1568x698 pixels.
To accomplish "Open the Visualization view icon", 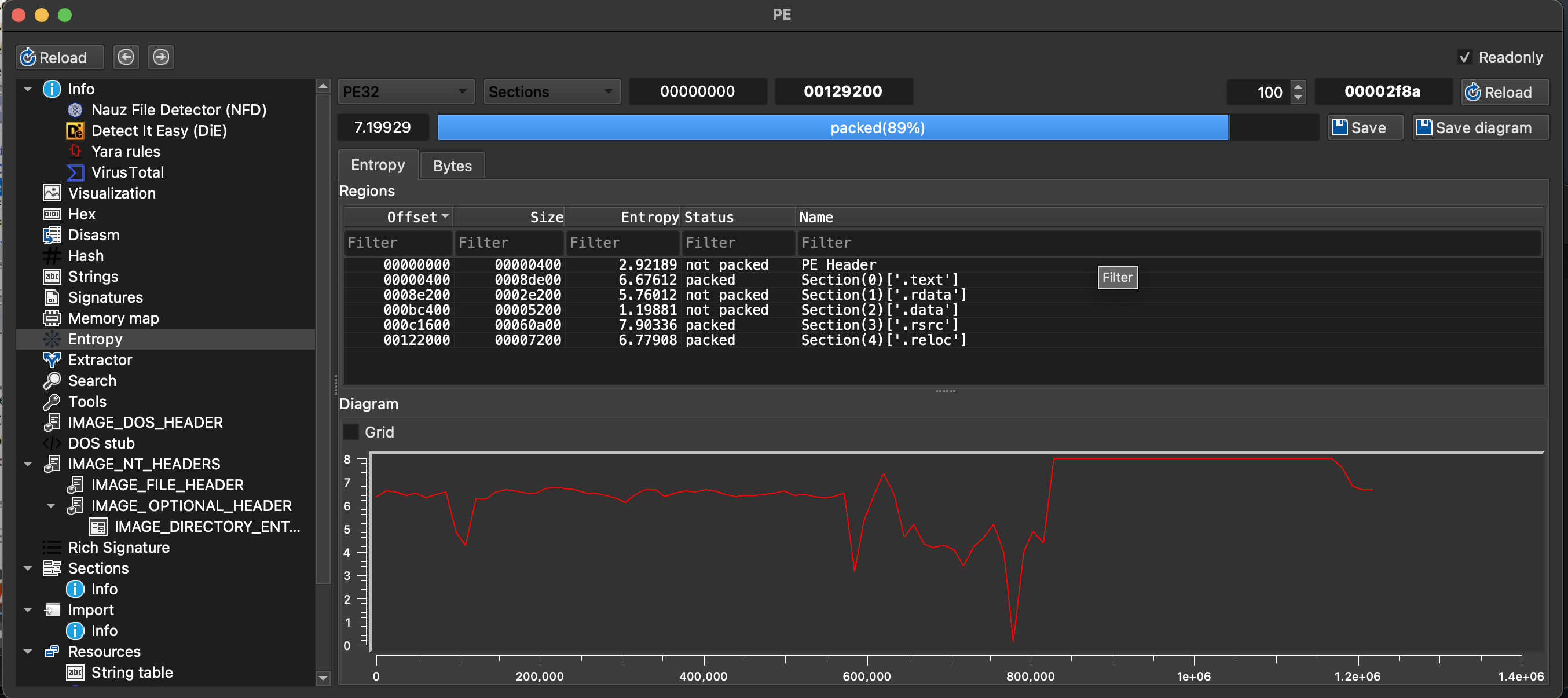I will [x=52, y=193].
